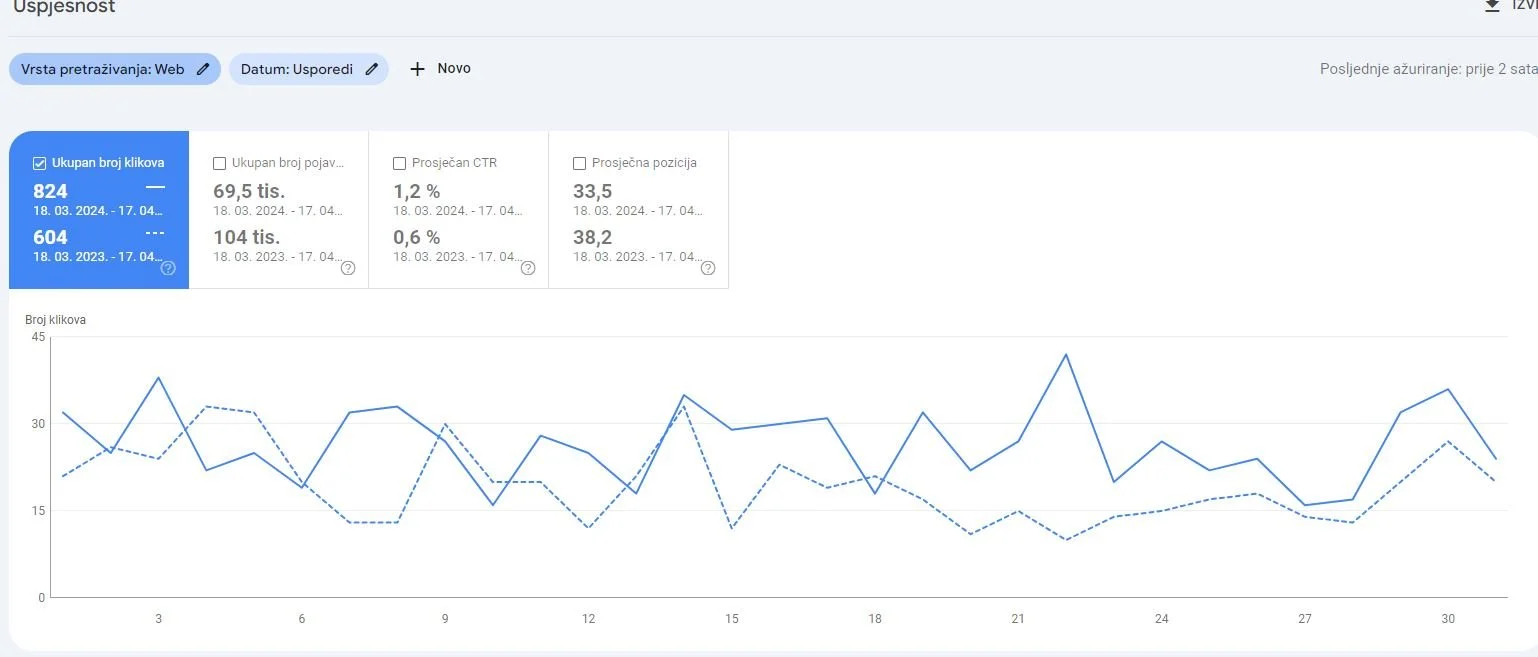Image resolution: width=1538 pixels, height=657 pixels.
Task: Edit the date compare filter pencil
Action: [371, 69]
